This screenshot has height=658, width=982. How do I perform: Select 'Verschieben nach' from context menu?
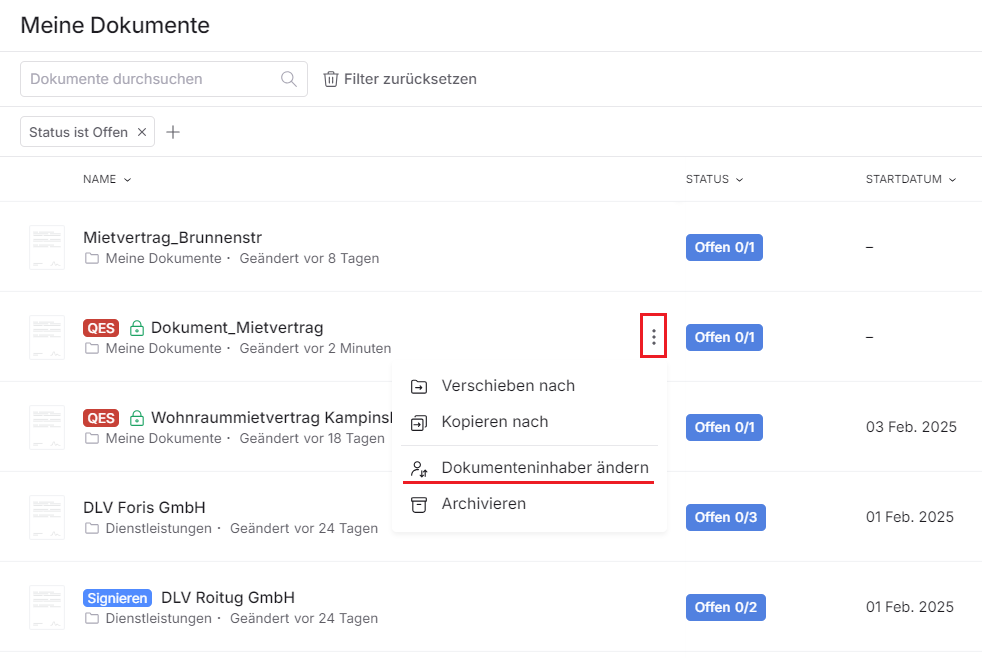click(x=508, y=386)
